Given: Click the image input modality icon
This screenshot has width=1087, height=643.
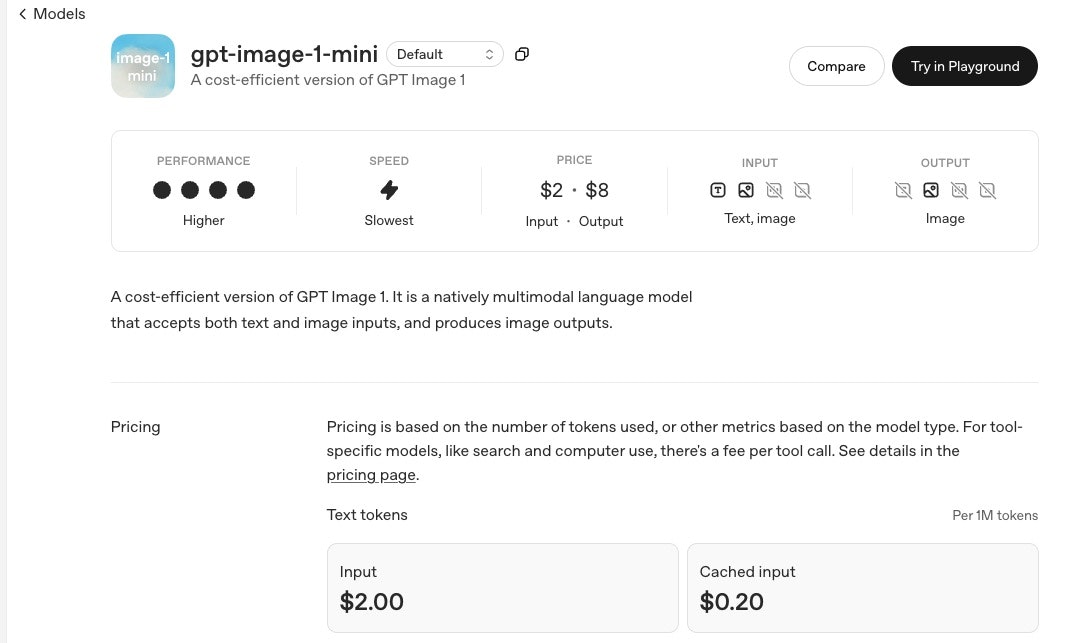Looking at the screenshot, I should click(x=745, y=190).
